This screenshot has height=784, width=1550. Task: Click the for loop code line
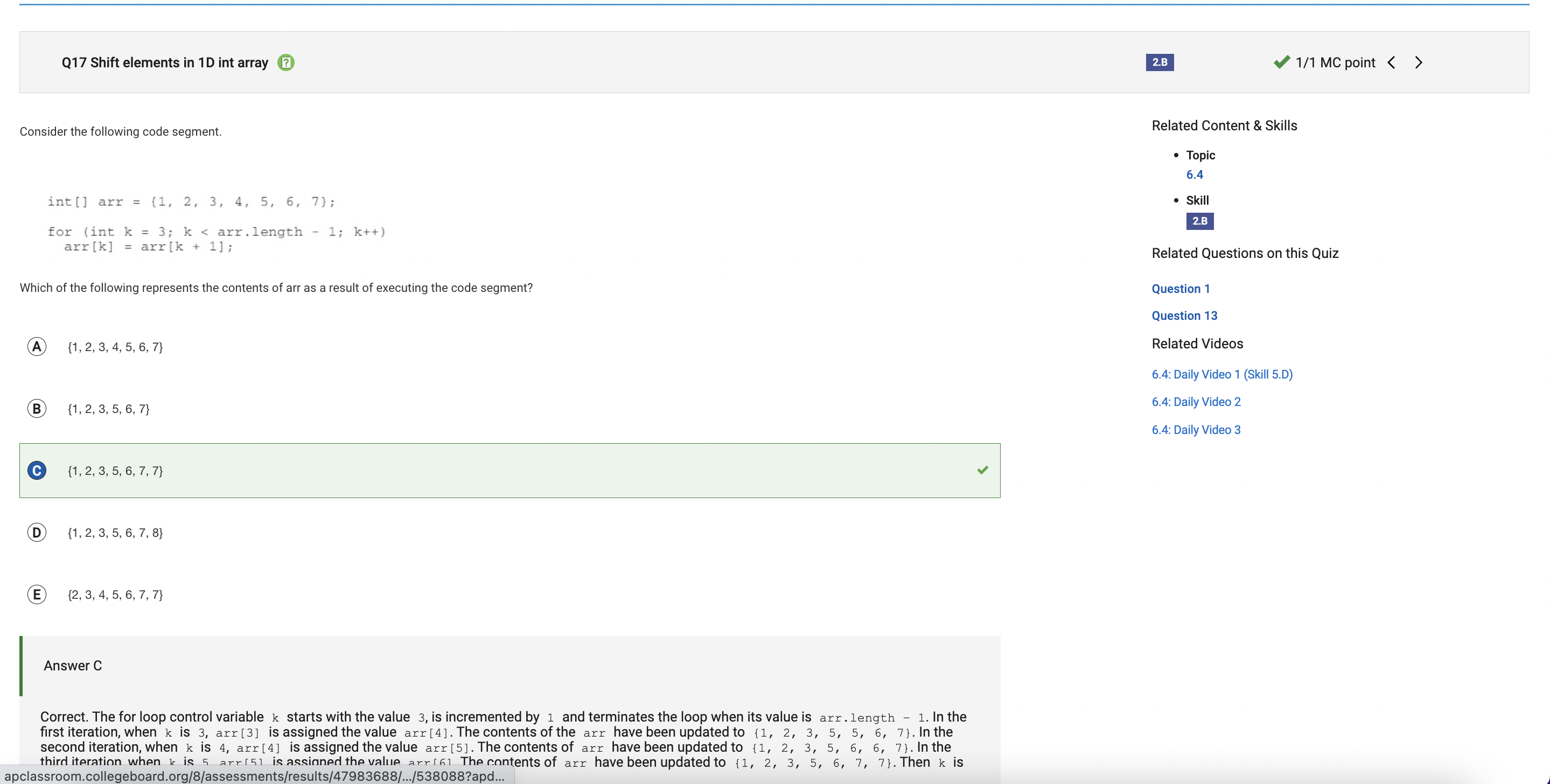[x=217, y=232]
